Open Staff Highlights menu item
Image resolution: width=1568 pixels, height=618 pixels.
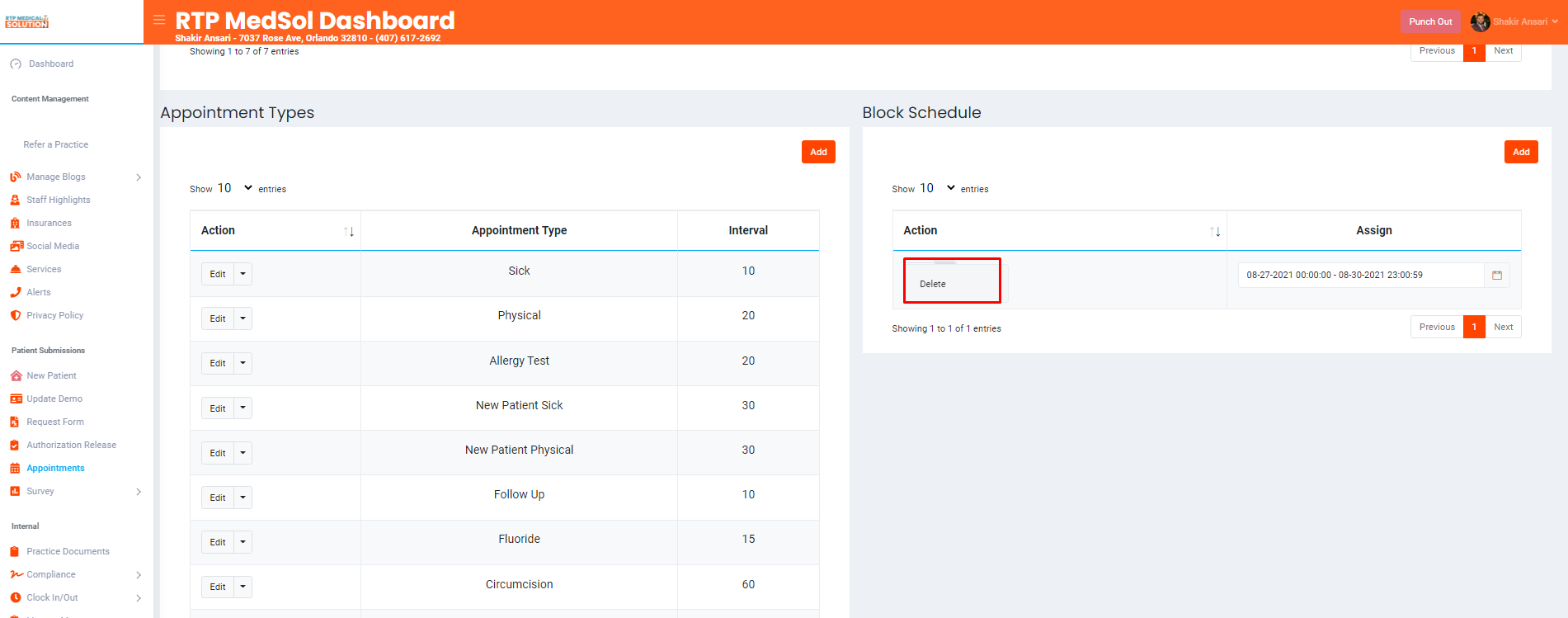[x=59, y=200]
